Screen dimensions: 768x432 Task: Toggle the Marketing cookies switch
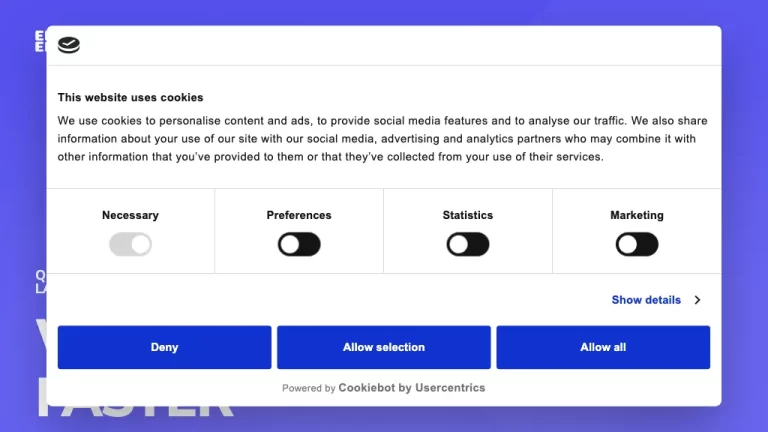point(637,244)
